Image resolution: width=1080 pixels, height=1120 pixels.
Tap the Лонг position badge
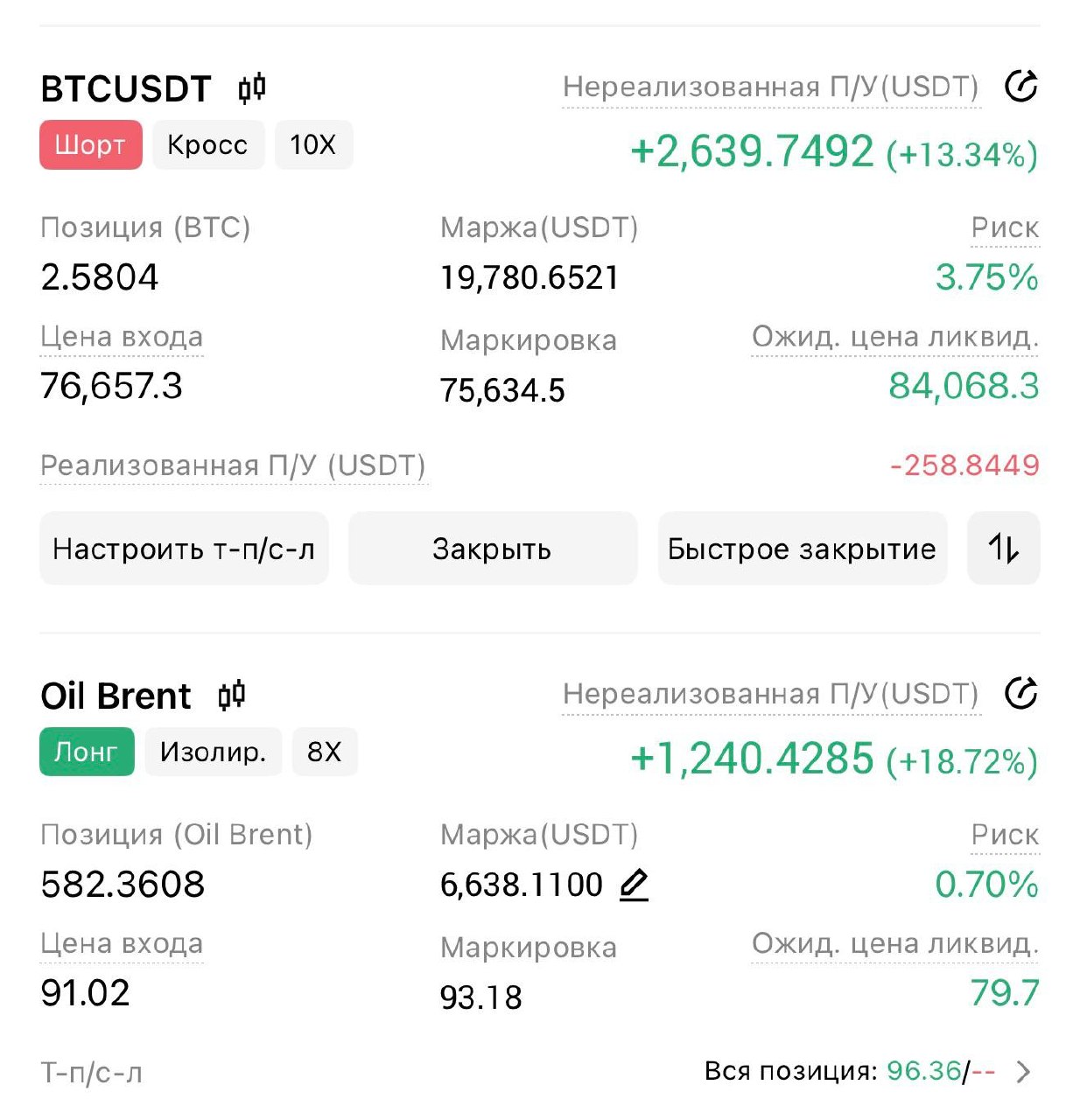(87, 752)
